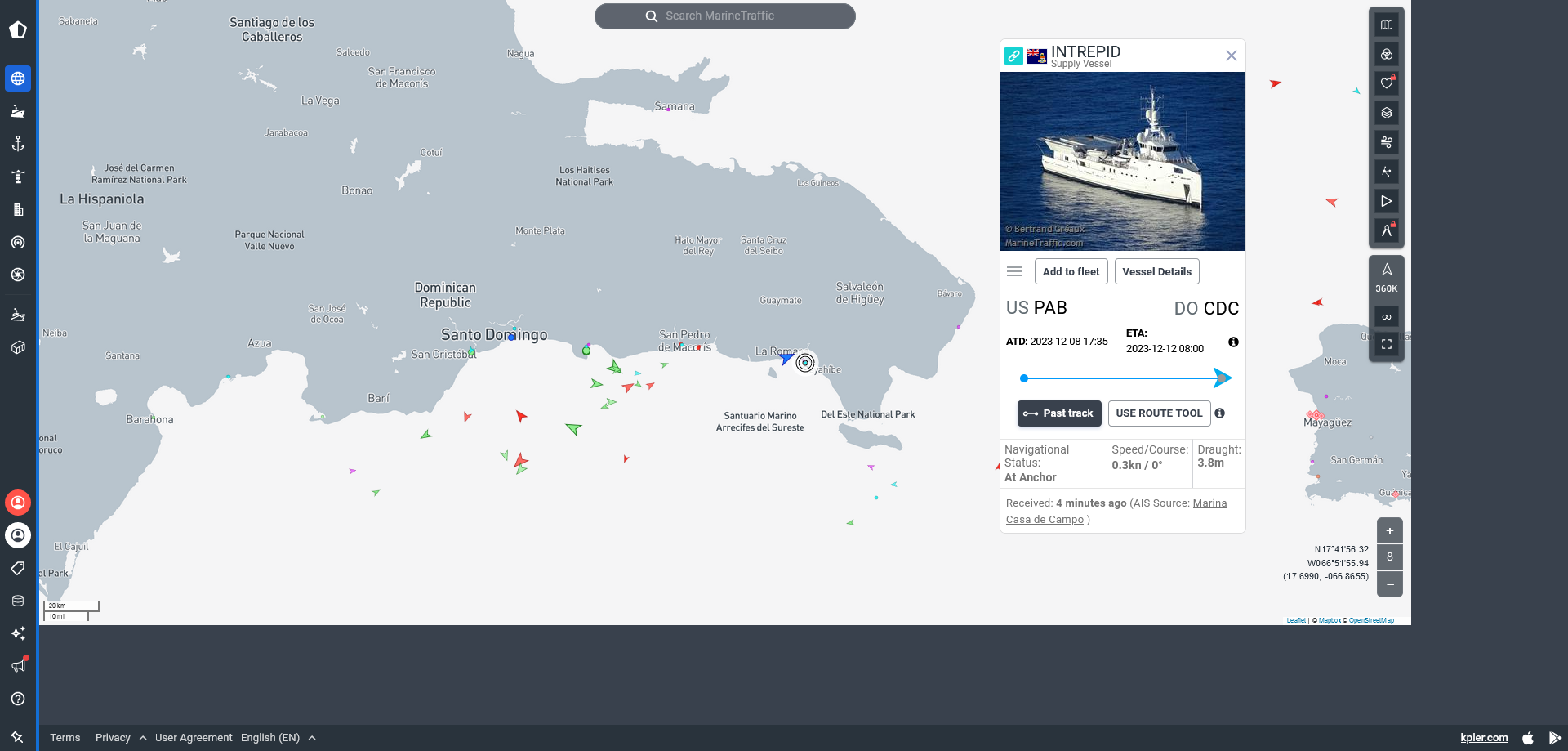Toggle the infinity vessel names button
Image resolution: width=1568 pixels, height=751 pixels.
coord(1387,317)
